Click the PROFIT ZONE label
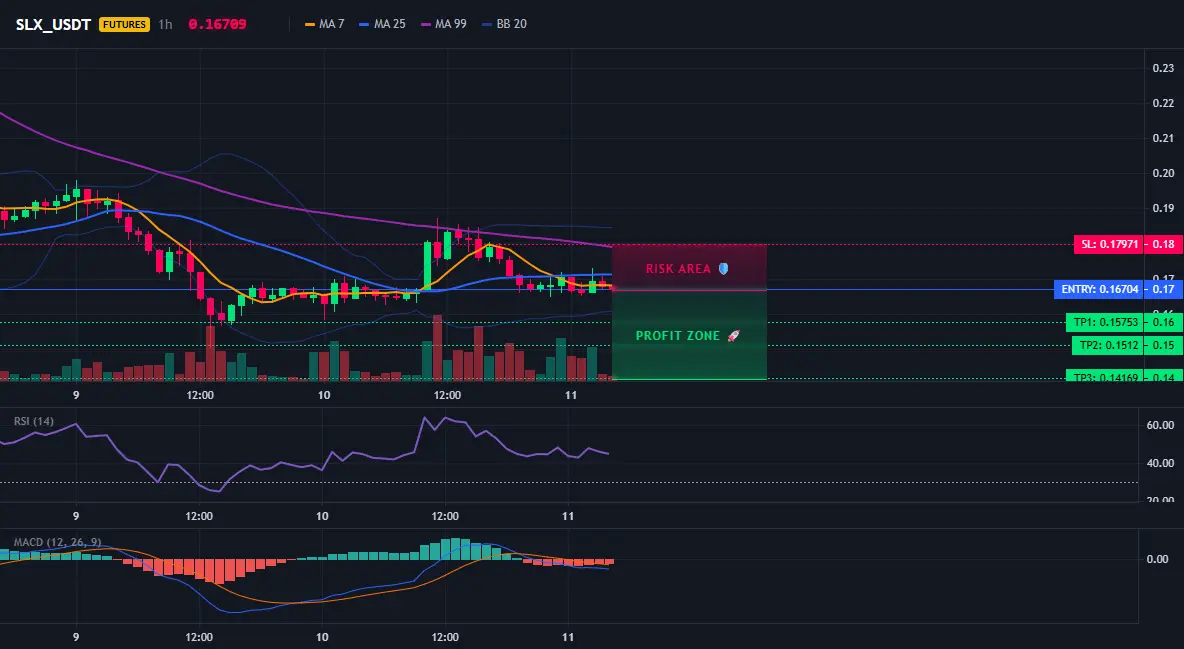 click(677, 336)
